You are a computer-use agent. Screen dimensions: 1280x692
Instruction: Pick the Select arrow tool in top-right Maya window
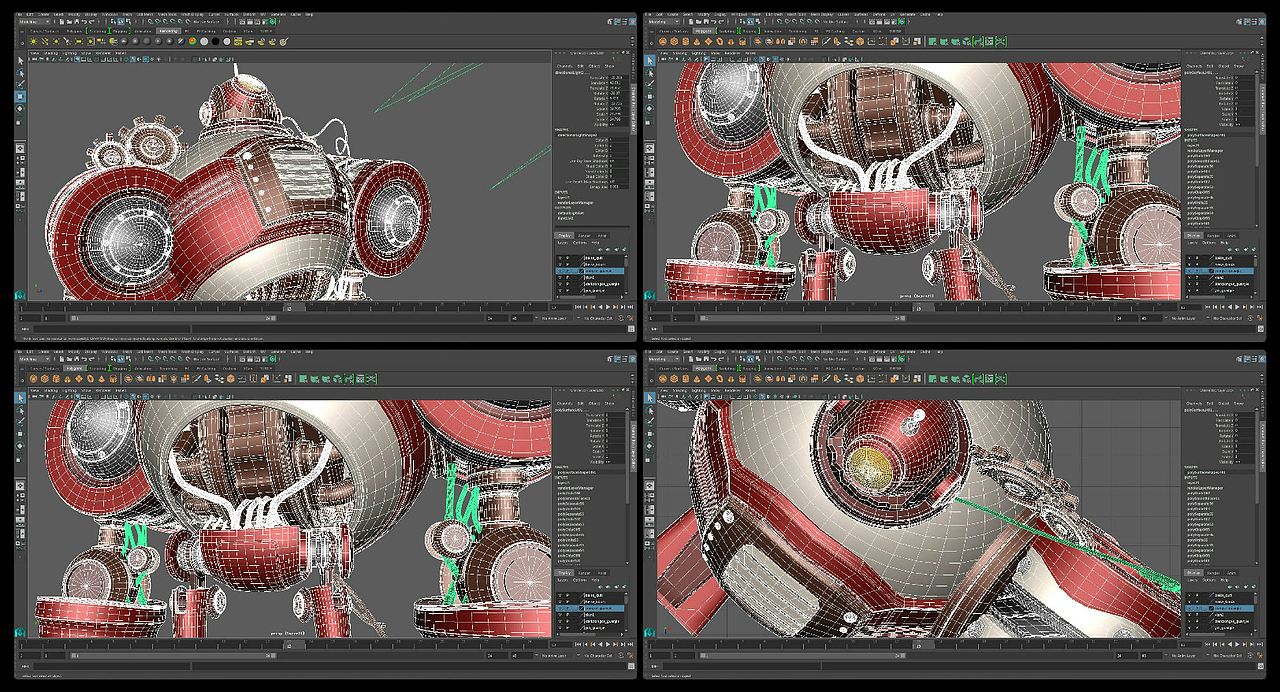point(650,61)
